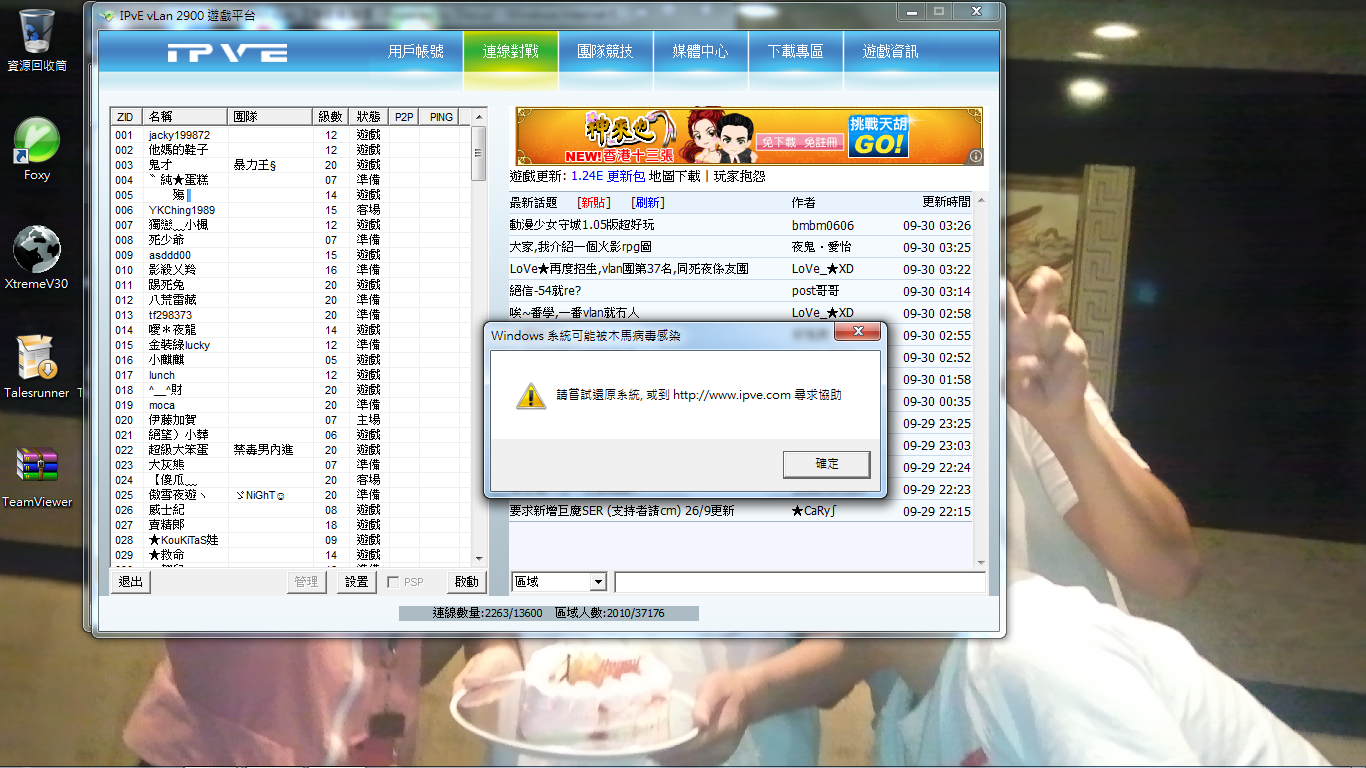Toggle the PSP checkbox
This screenshot has width=1366, height=768.
click(x=393, y=582)
